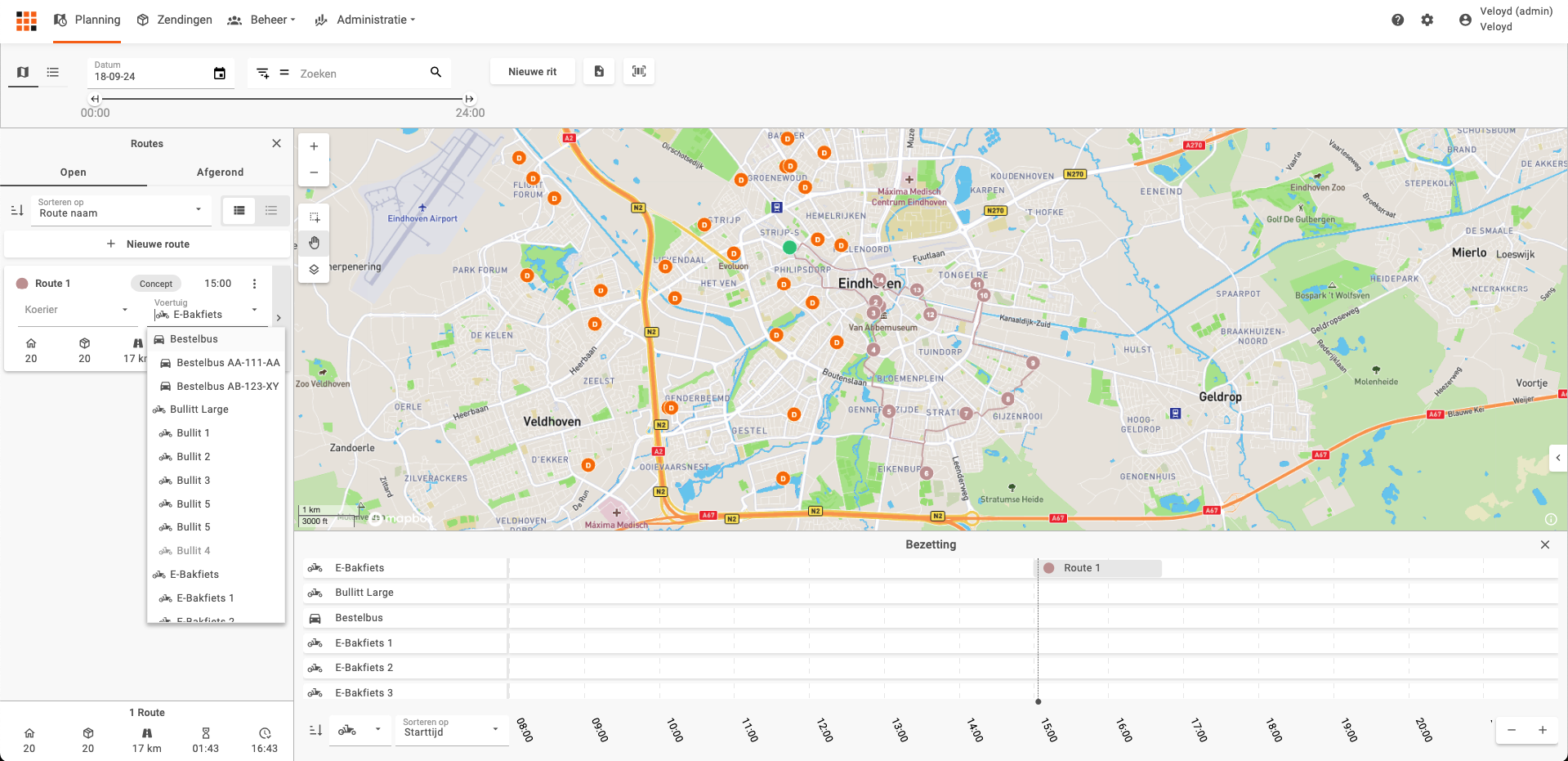Select Bestelbus AA-111-AA option

(x=216, y=363)
